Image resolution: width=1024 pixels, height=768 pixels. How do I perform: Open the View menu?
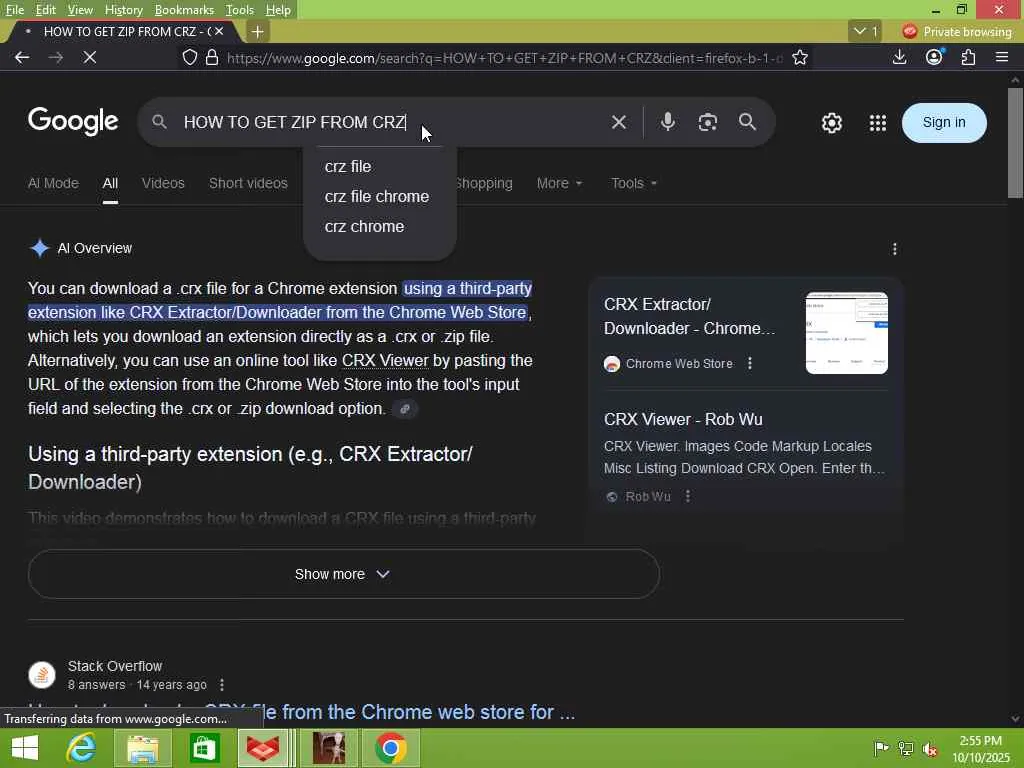tap(80, 10)
